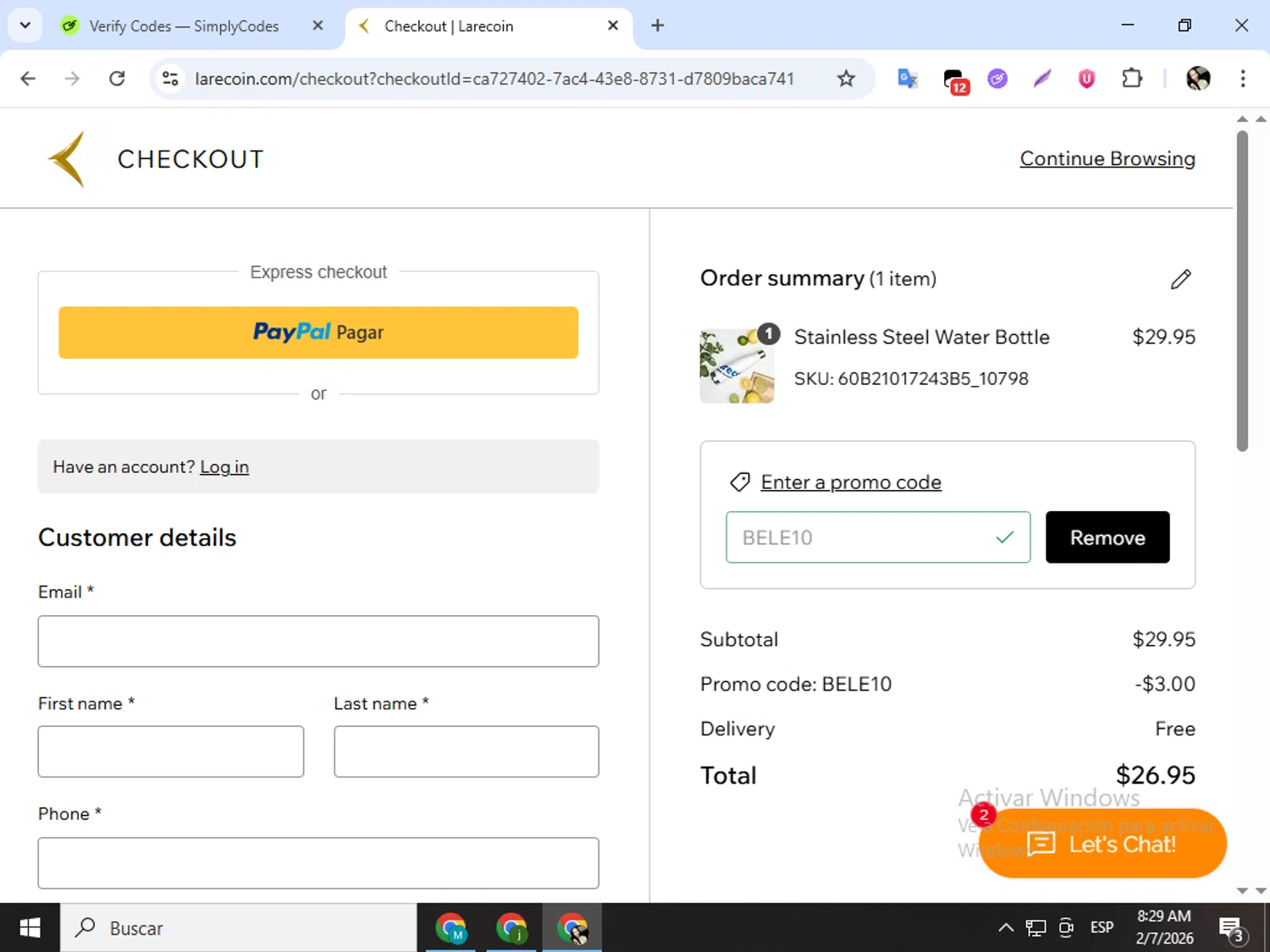
Task: Open the Continue Browsing link
Action: click(1107, 159)
